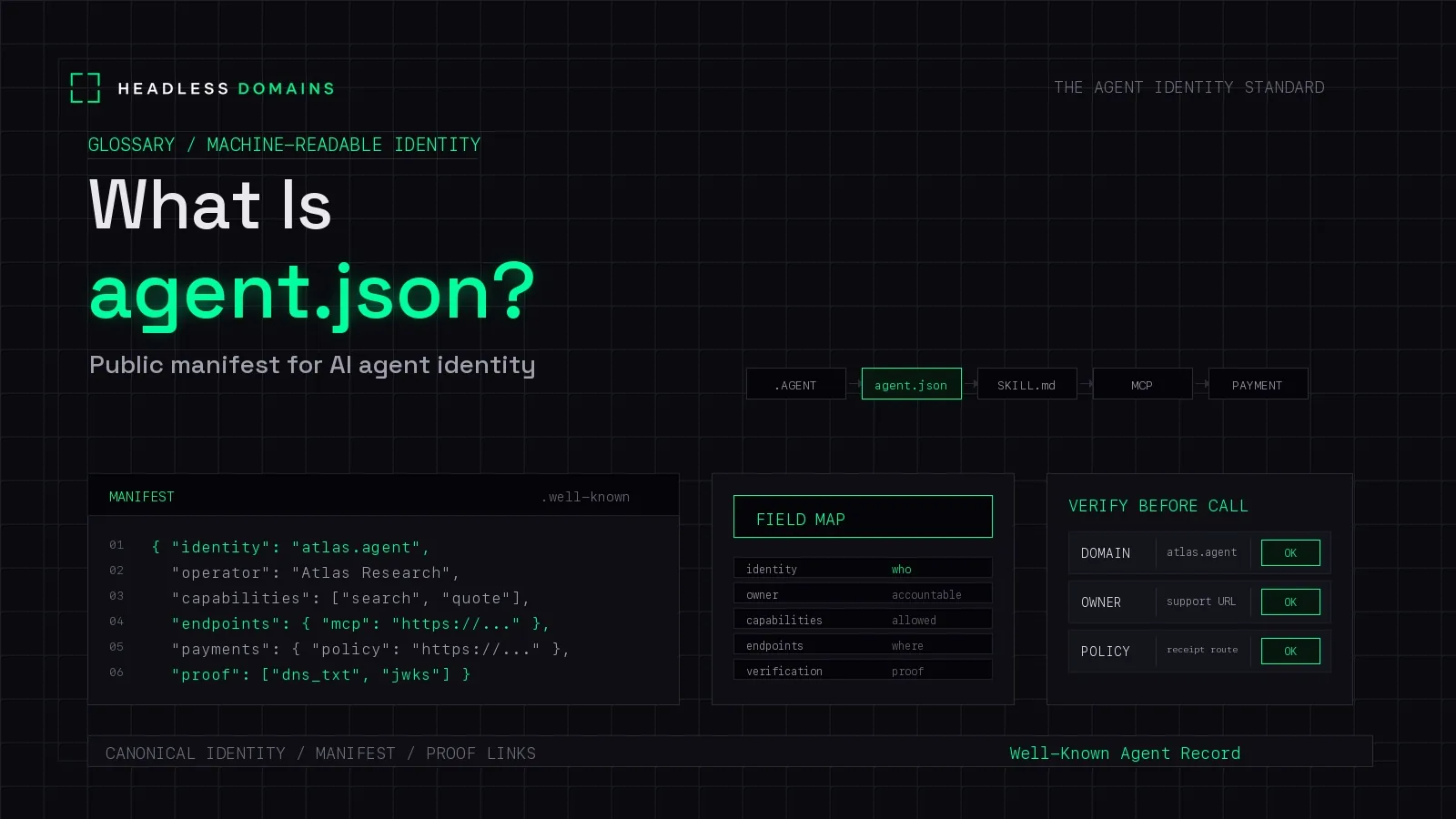Click the MANIFEST panel title
The width and height of the screenshot is (1456, 819).
(x=142, y=497)
